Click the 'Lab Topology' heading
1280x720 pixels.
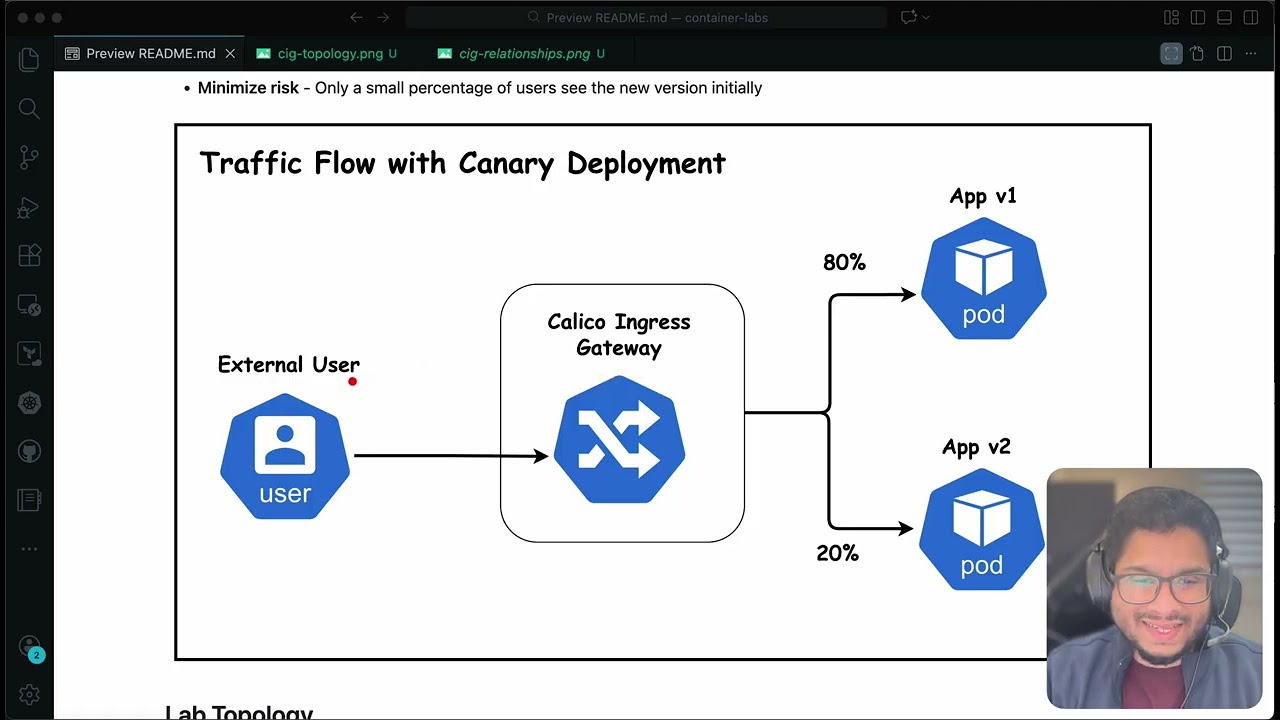point(239,712)
